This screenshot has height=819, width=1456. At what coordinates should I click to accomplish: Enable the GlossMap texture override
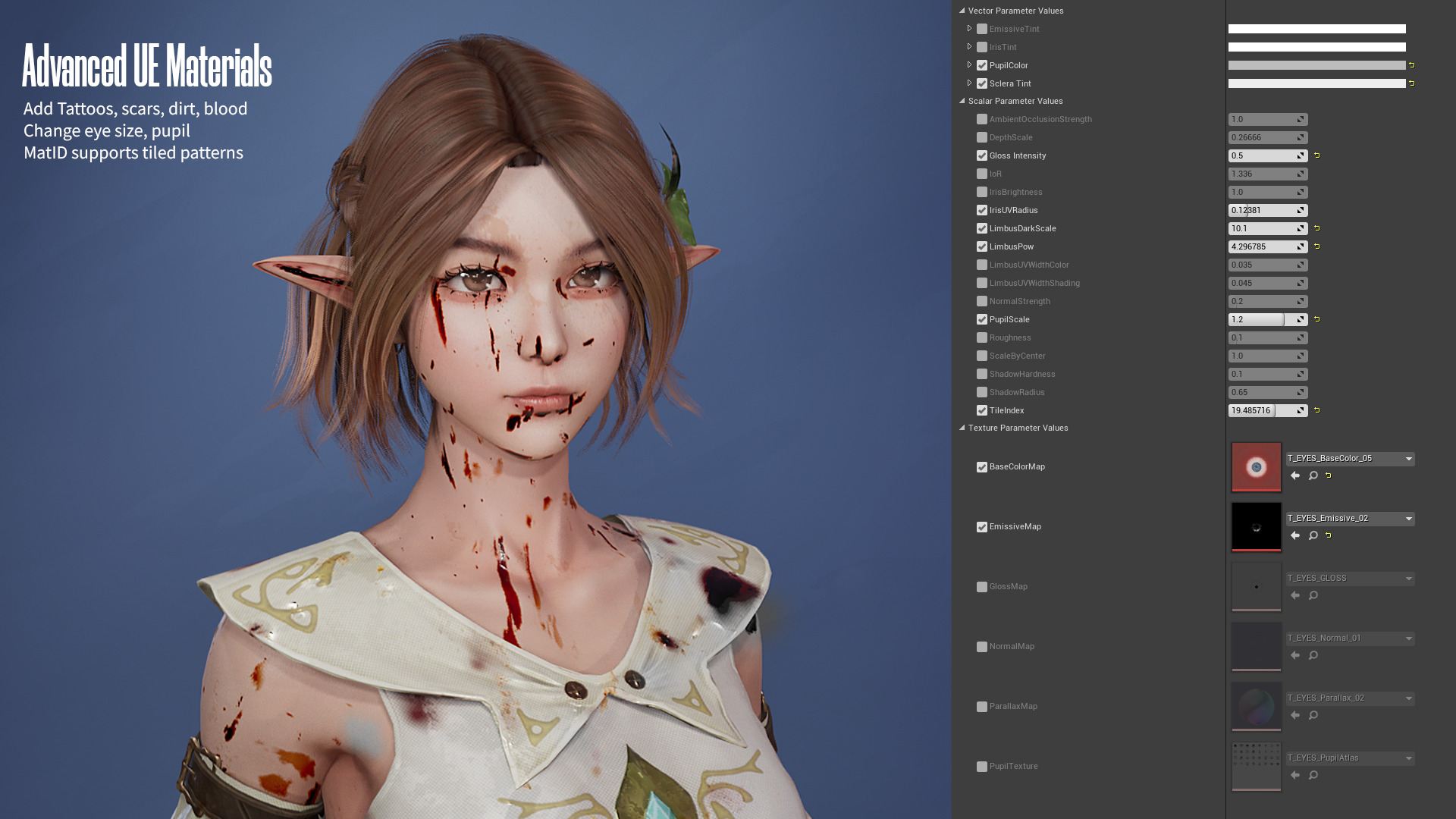pyautogui.click(x=982, y=587)
